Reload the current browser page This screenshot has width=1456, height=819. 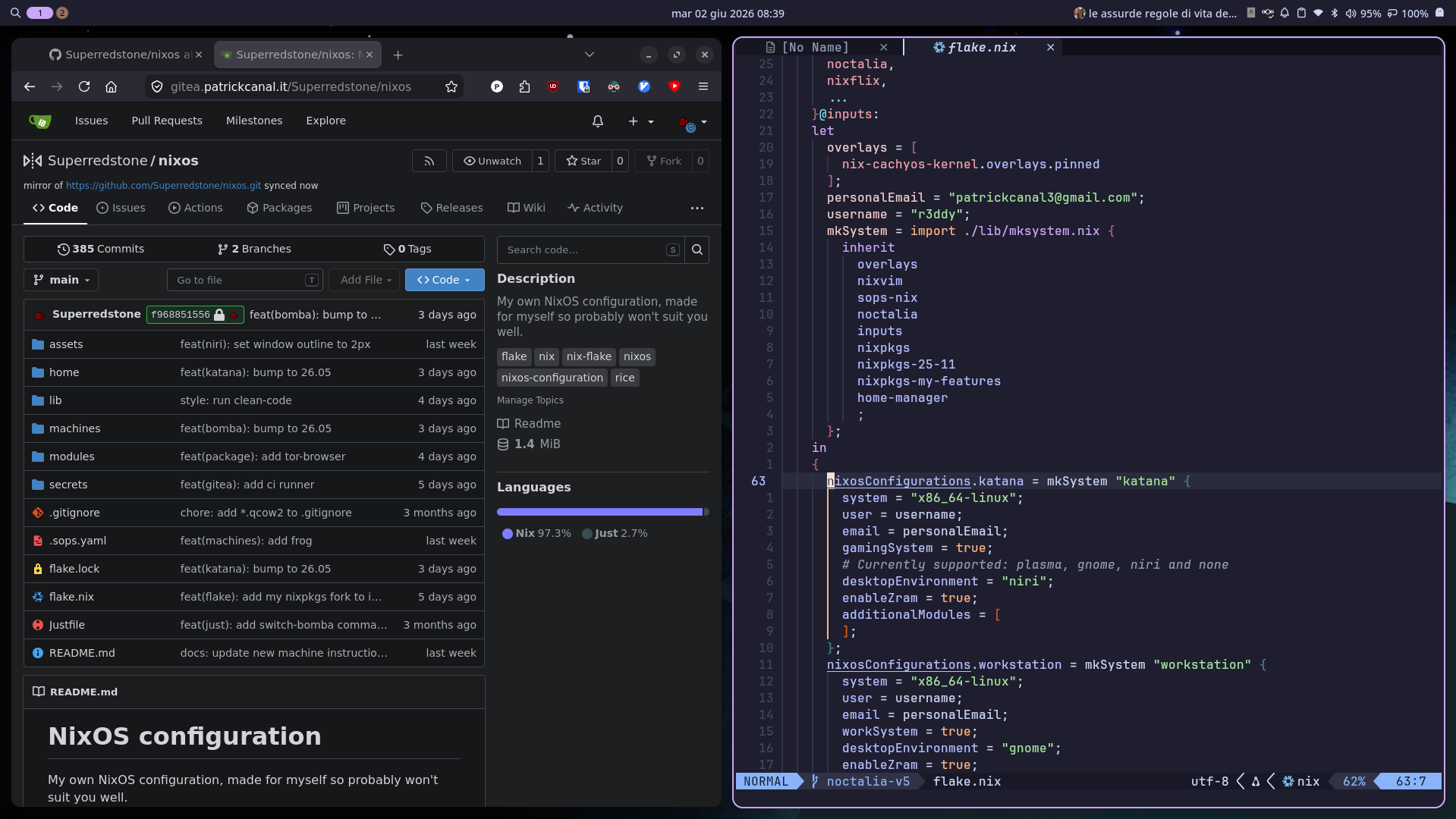84,87
